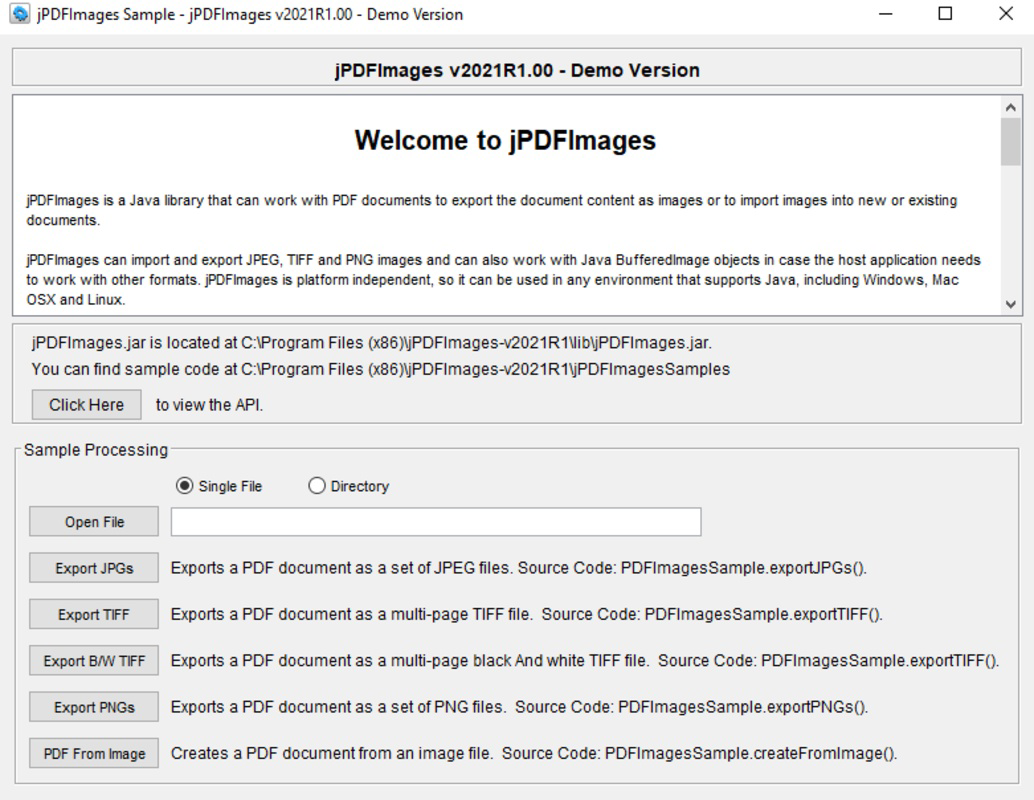Viewport: 1034px width, 800px height.
Task: Click Here to view the API
Action: coord(85,404)
